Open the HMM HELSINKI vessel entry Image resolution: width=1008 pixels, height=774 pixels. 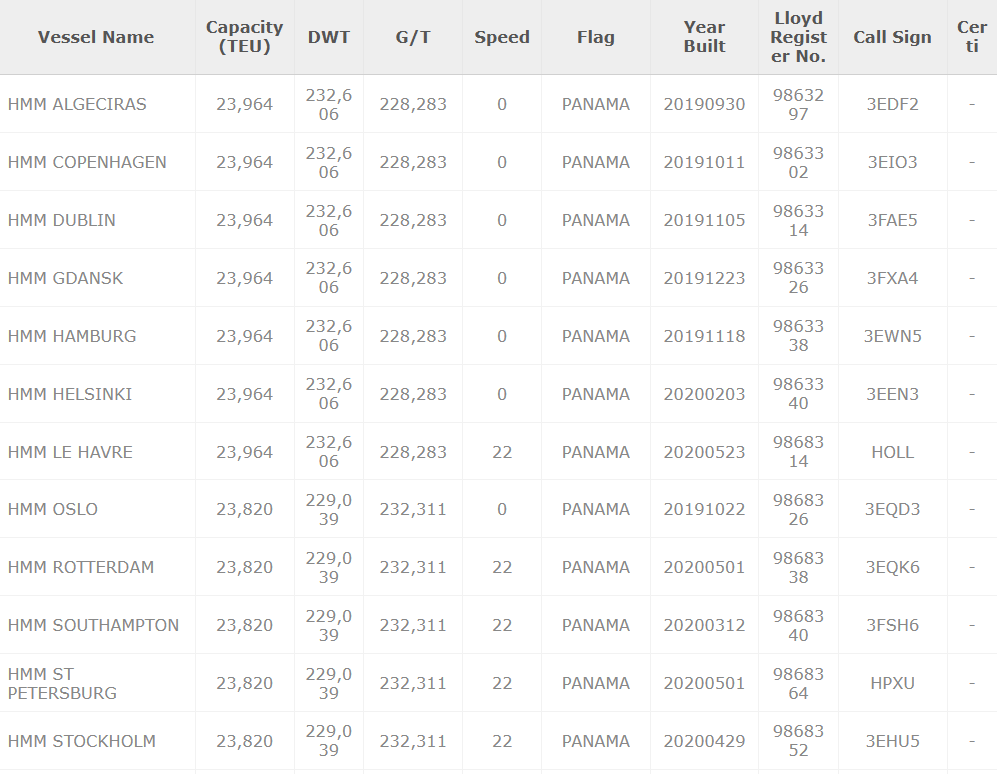70,394
